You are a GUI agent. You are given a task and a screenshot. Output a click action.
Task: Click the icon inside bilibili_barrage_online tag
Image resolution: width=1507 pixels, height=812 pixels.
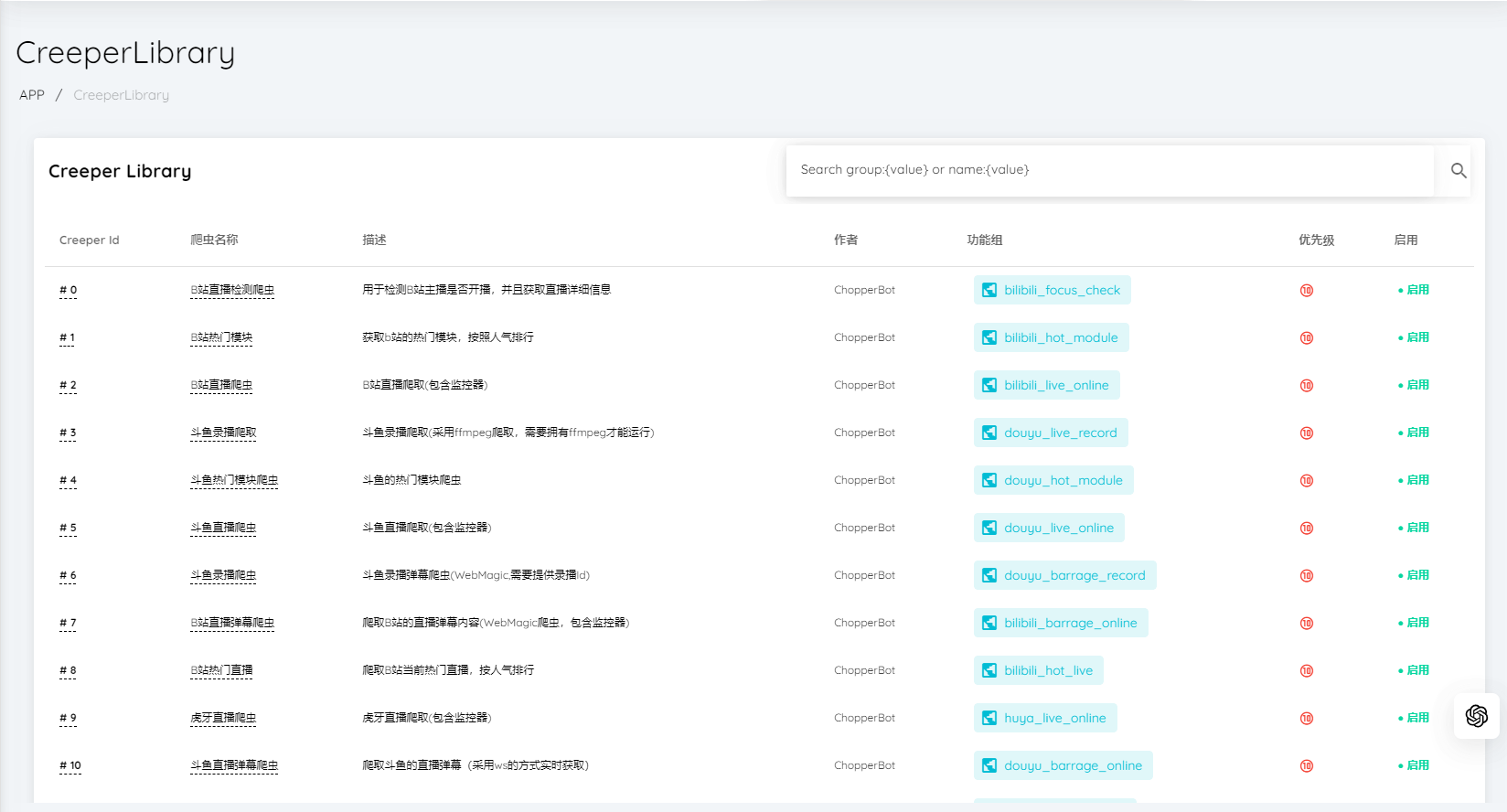(x=989, y=623)
